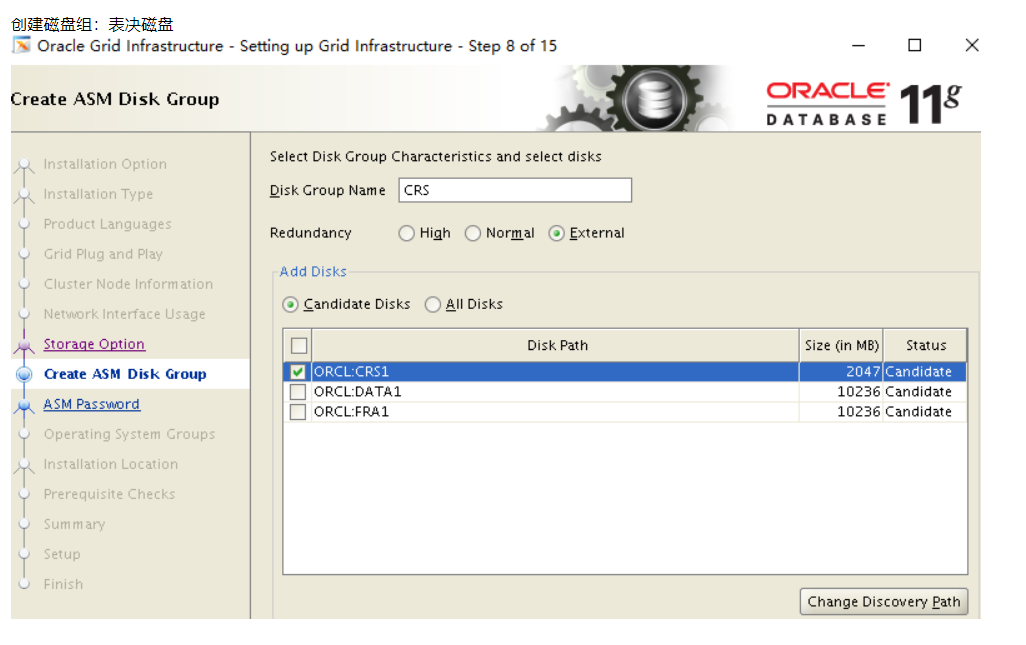The width and height of the screenshot is (1026, 645).
Task: Select Normal redundancy option
Action: [x=472, y=234]
